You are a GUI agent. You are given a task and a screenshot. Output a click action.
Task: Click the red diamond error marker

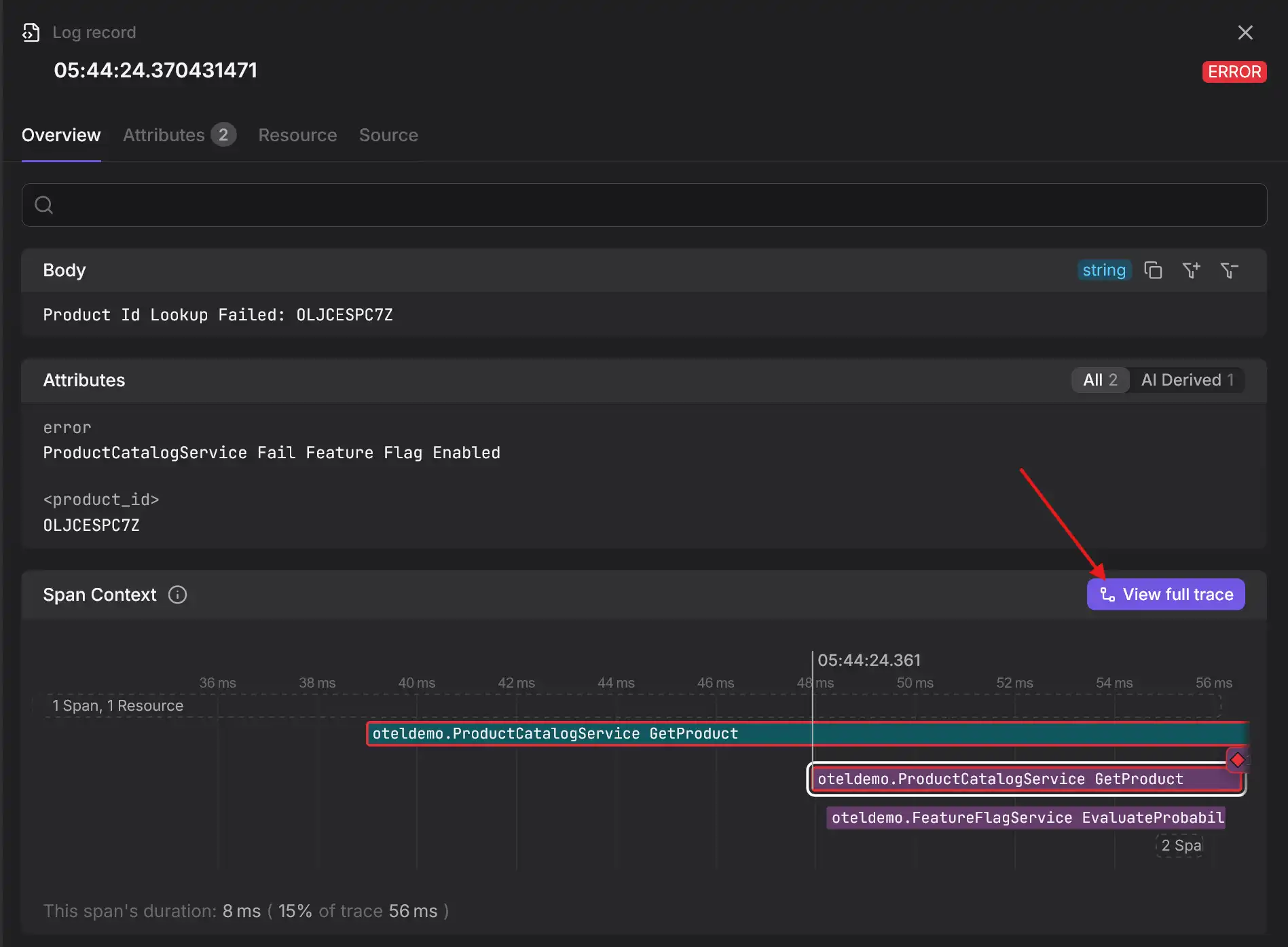1237,760
